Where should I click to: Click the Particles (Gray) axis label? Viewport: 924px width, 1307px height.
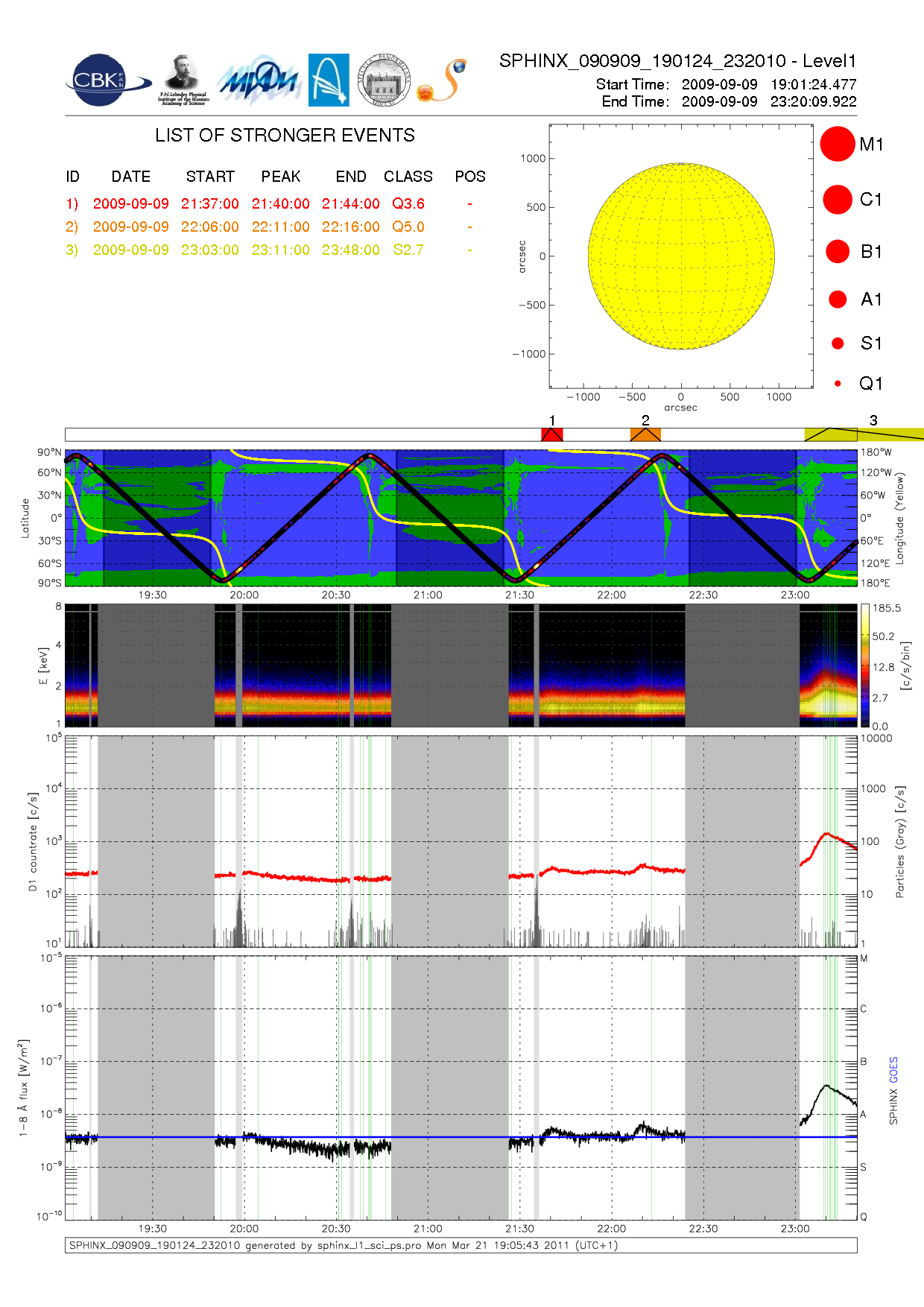click(900, 841)
